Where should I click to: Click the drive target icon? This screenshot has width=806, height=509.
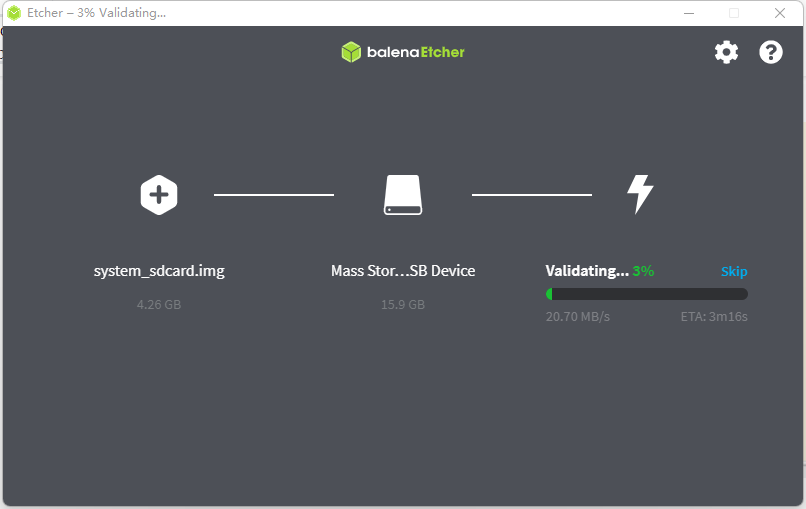tap(403, 195)
